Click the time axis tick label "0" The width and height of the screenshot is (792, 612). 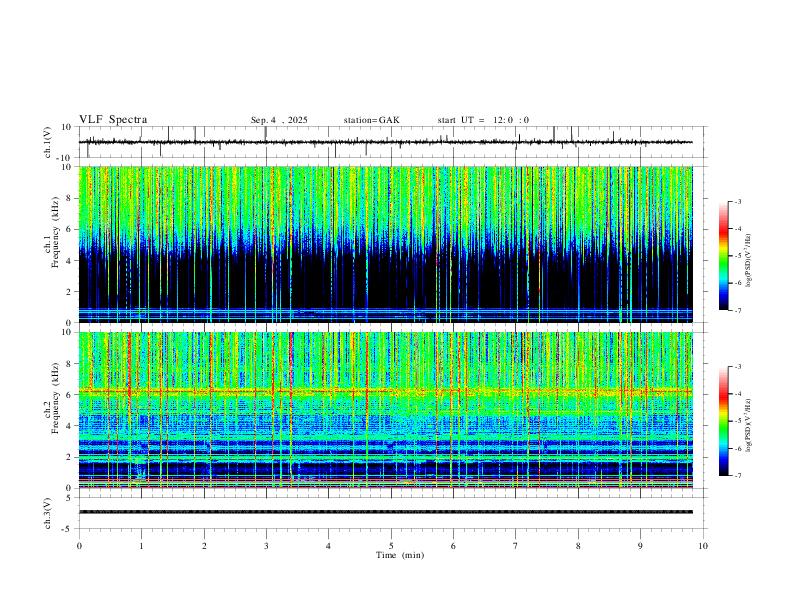point(79,546)
